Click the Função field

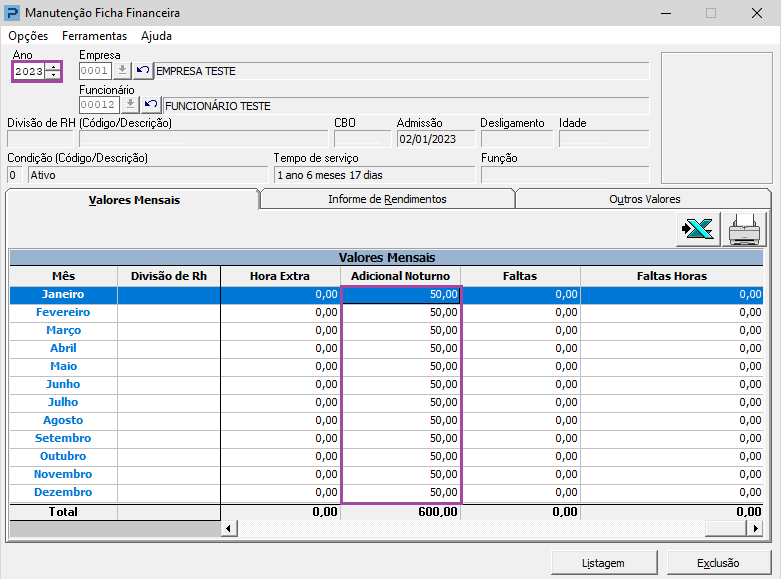coord(565,175)
